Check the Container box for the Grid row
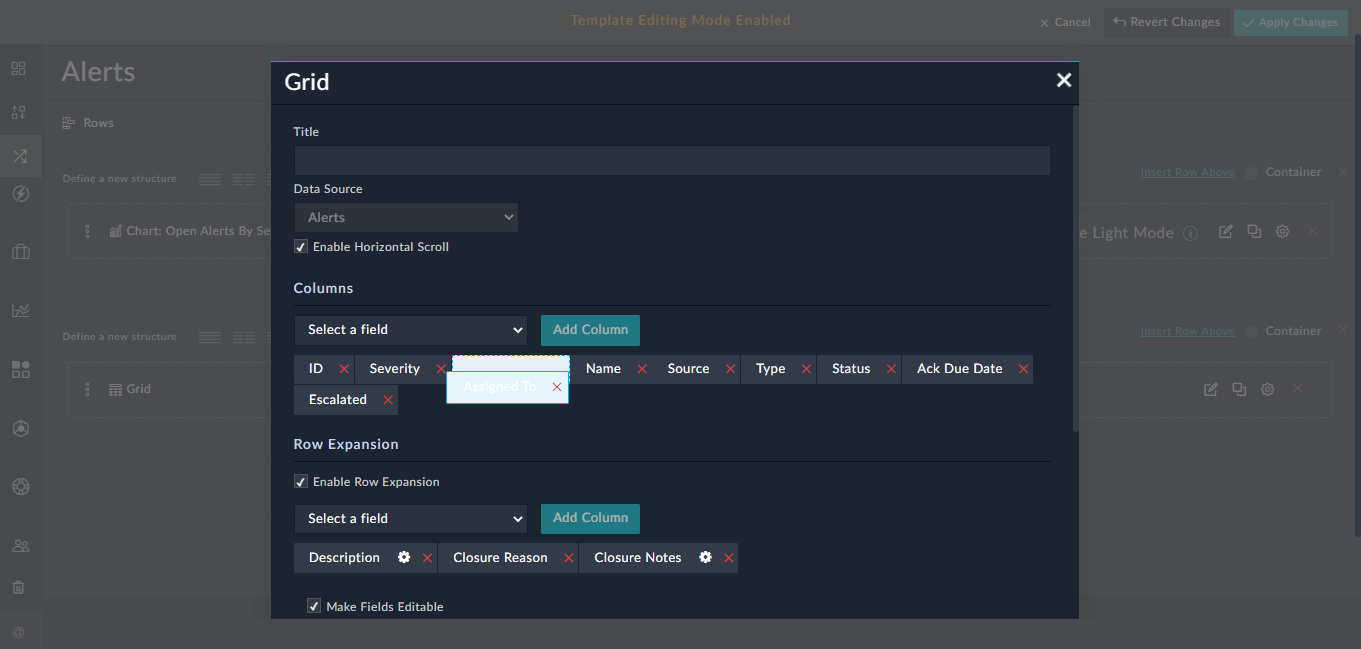The width and height of the screenshot is (1361, 649). point(1251,332)
